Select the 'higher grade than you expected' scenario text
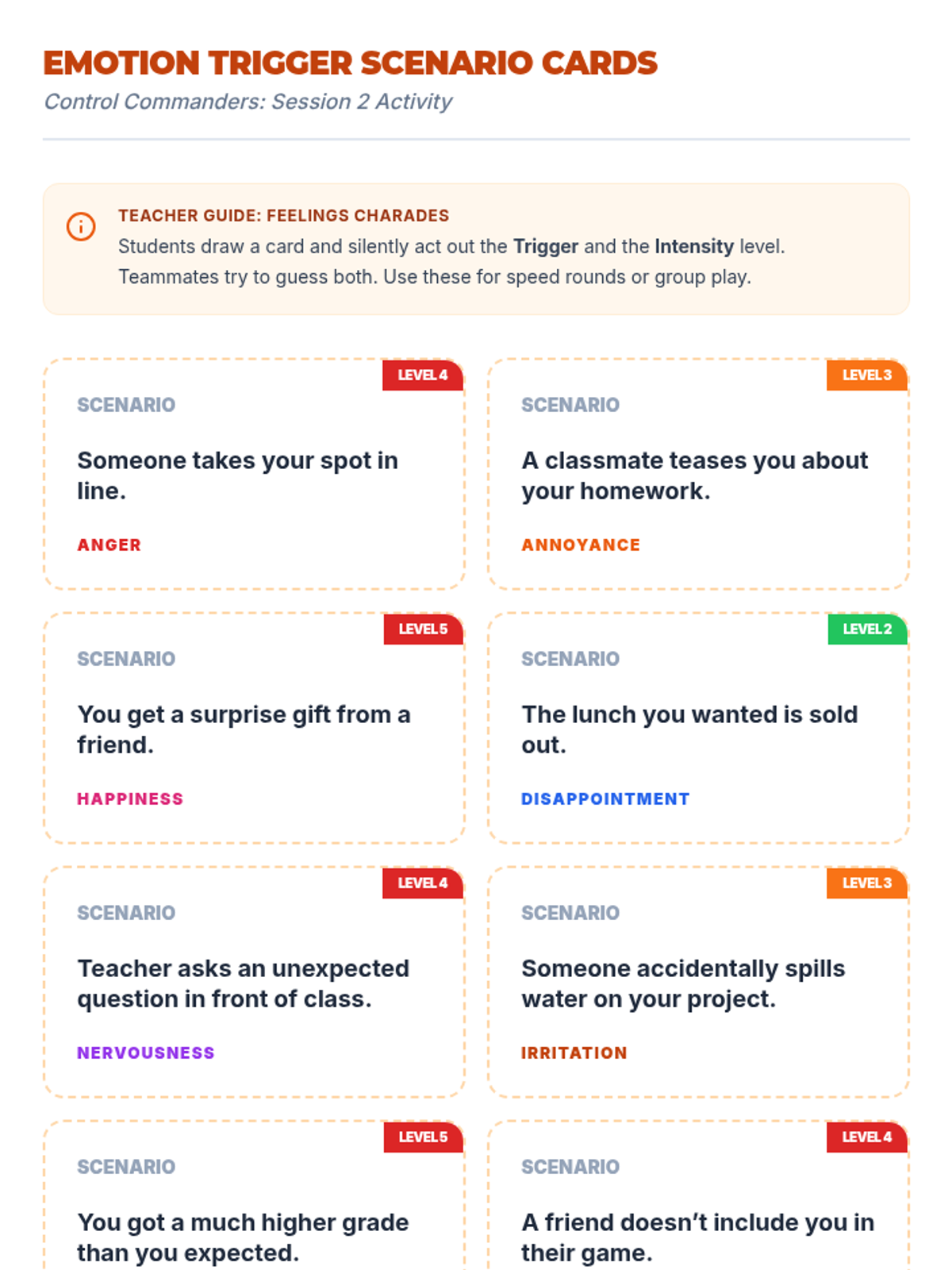Viewport: 952px width, 1270px height. (x=243, y=1237)
